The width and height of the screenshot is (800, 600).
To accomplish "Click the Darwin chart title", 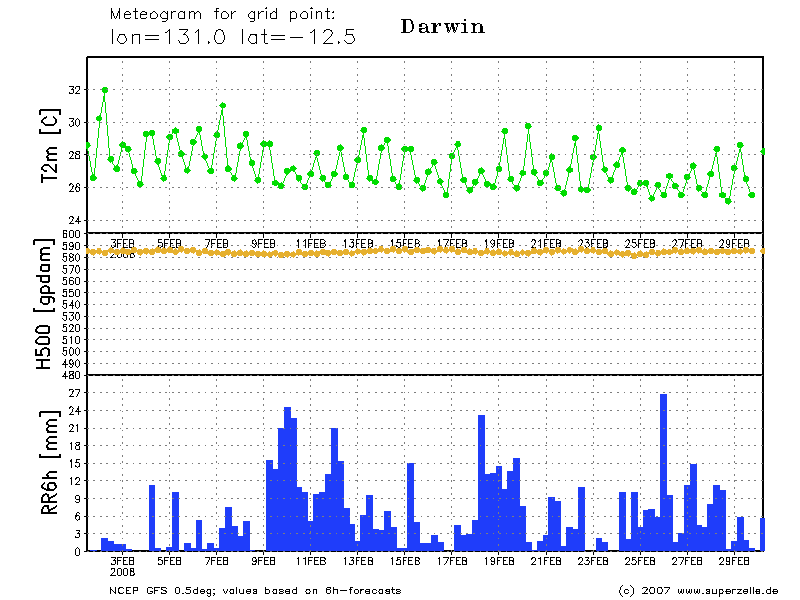I will click(x=442, y=27).
